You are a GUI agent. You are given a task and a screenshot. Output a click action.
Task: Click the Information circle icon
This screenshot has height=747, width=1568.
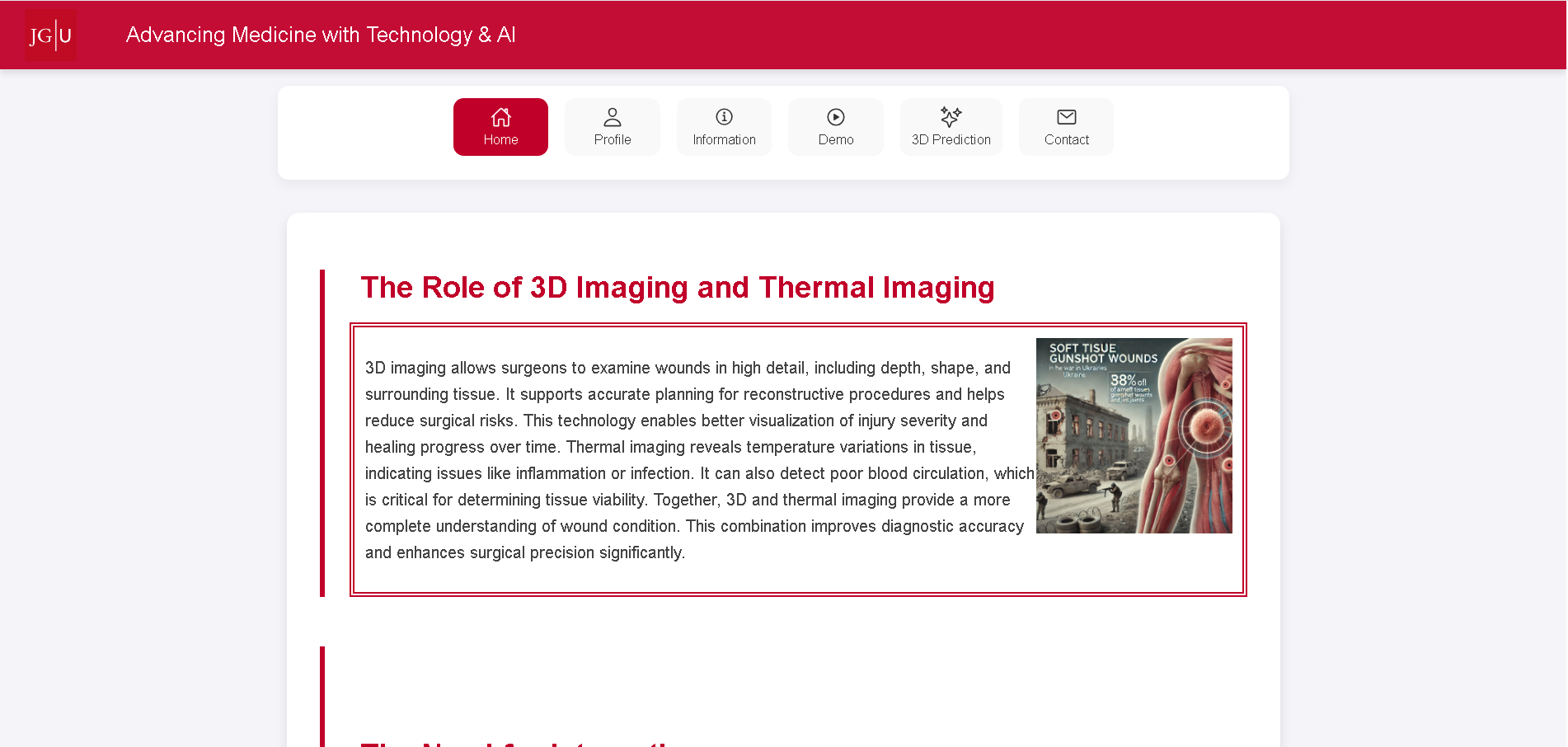pos(724,117)
